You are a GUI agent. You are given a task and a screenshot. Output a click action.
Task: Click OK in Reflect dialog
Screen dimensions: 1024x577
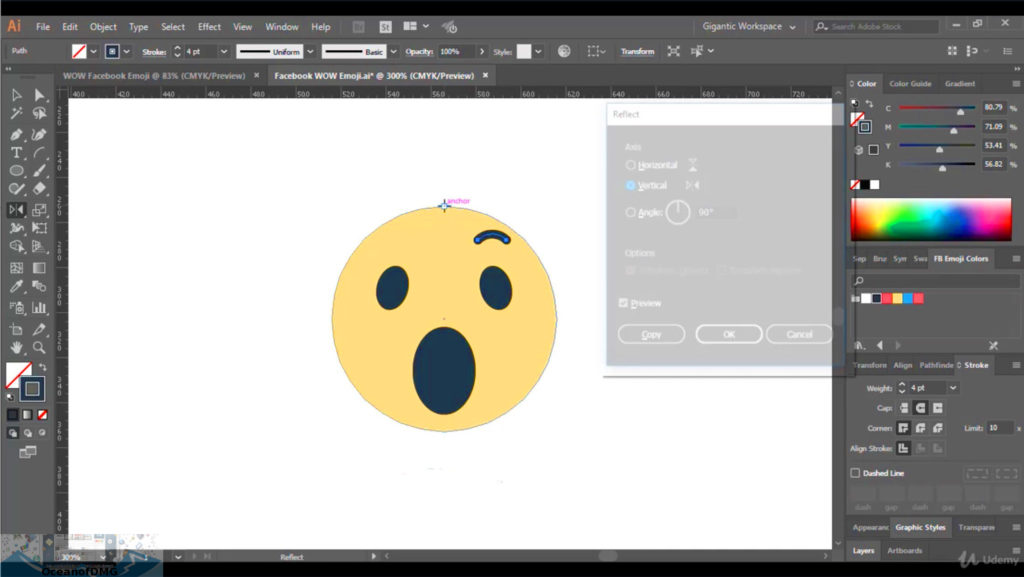(x=729, y=334)
